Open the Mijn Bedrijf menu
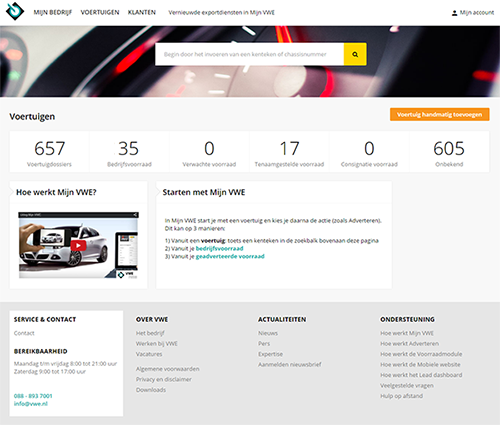Viewport: 500px width, 425px height. [x=53, y=12]
